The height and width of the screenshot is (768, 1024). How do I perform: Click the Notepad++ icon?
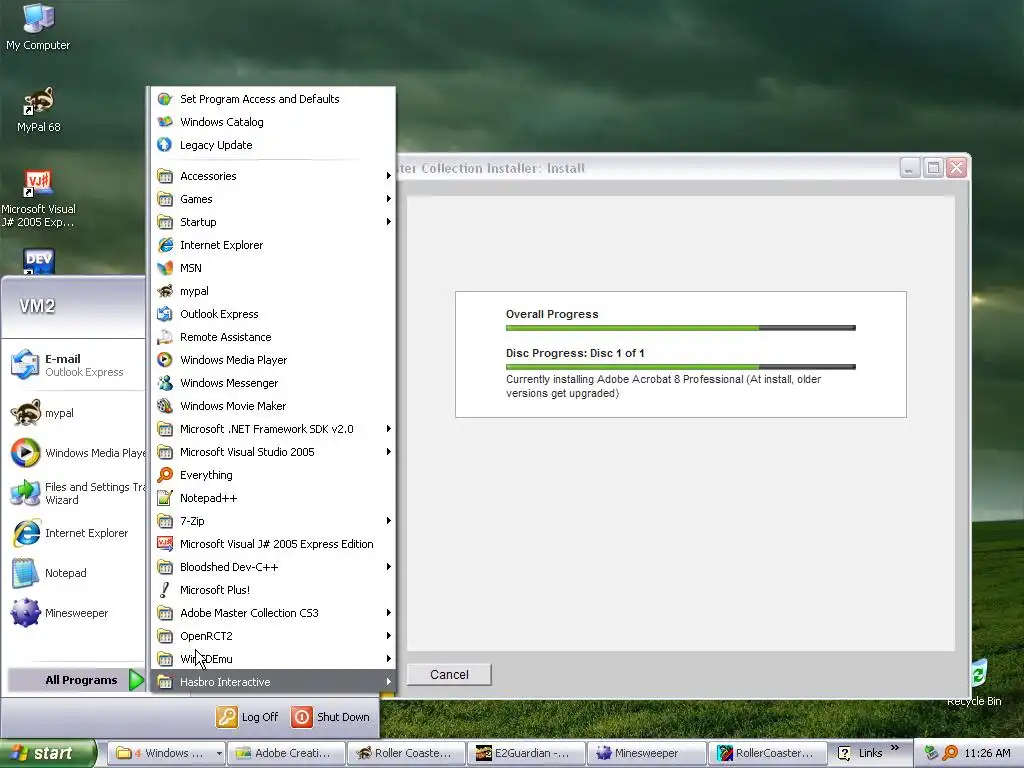pos(165,498)
